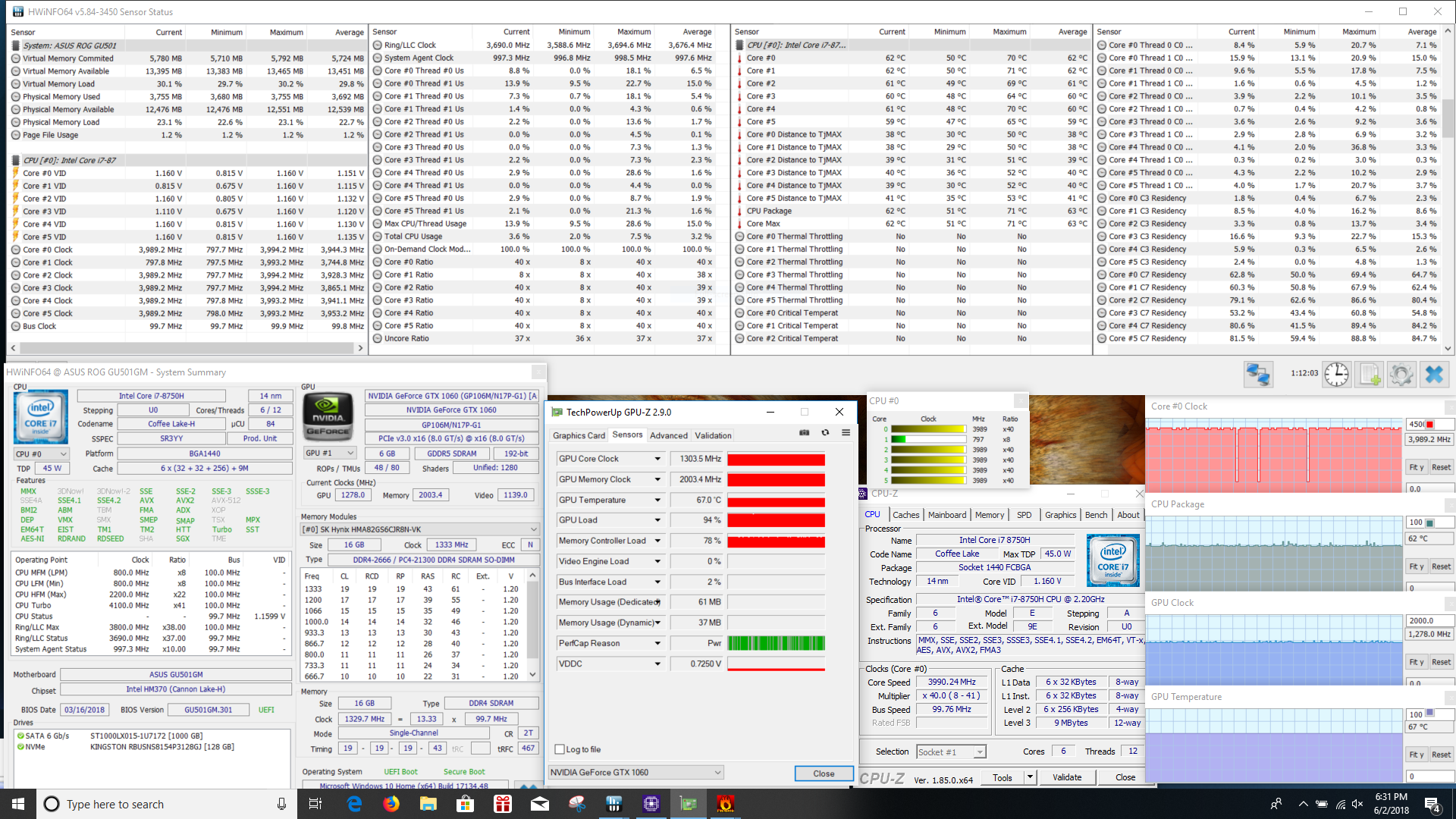Open the GPU Memory Clock sensor dropdown

657,479
